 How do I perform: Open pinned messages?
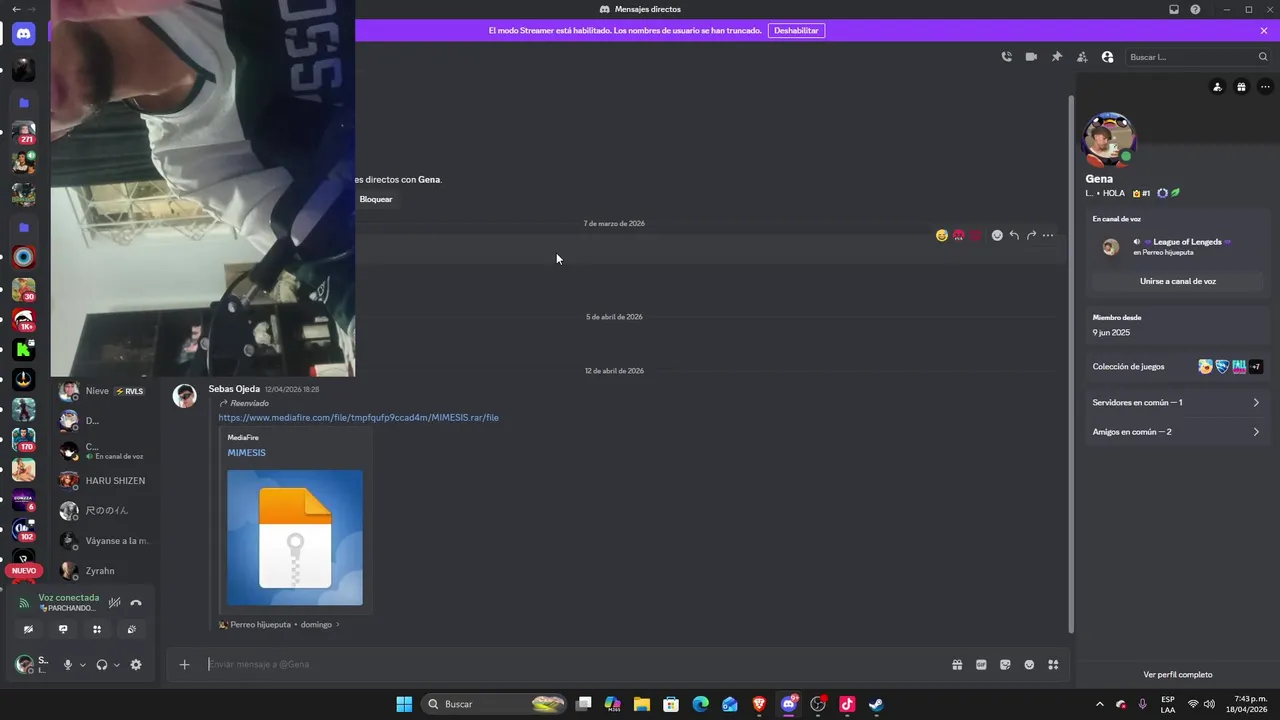coord(1057,57)
